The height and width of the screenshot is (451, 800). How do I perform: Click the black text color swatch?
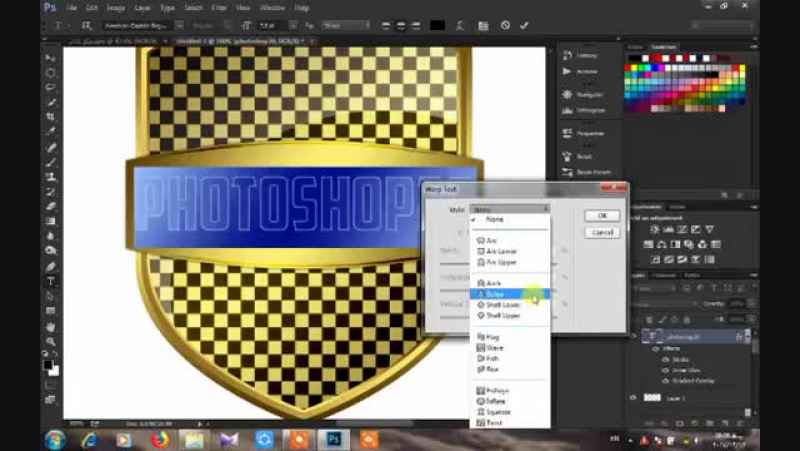pyautogui.click(x=436, y=25)
